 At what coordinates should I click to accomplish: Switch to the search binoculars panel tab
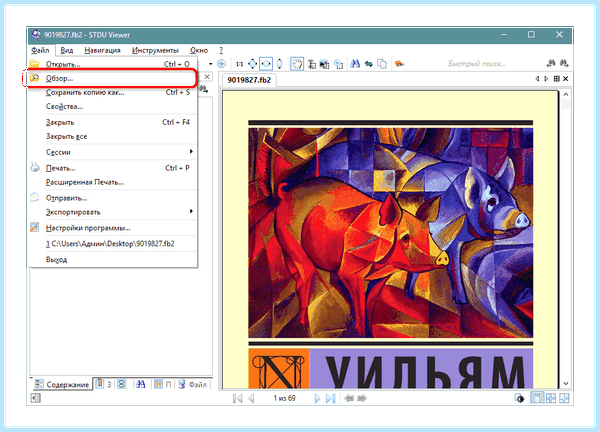click(x=140, y=384)
